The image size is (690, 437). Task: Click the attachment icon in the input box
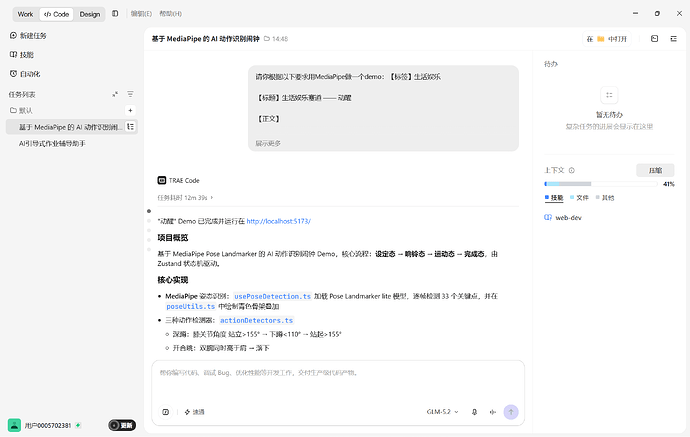(x=165, y=412)
